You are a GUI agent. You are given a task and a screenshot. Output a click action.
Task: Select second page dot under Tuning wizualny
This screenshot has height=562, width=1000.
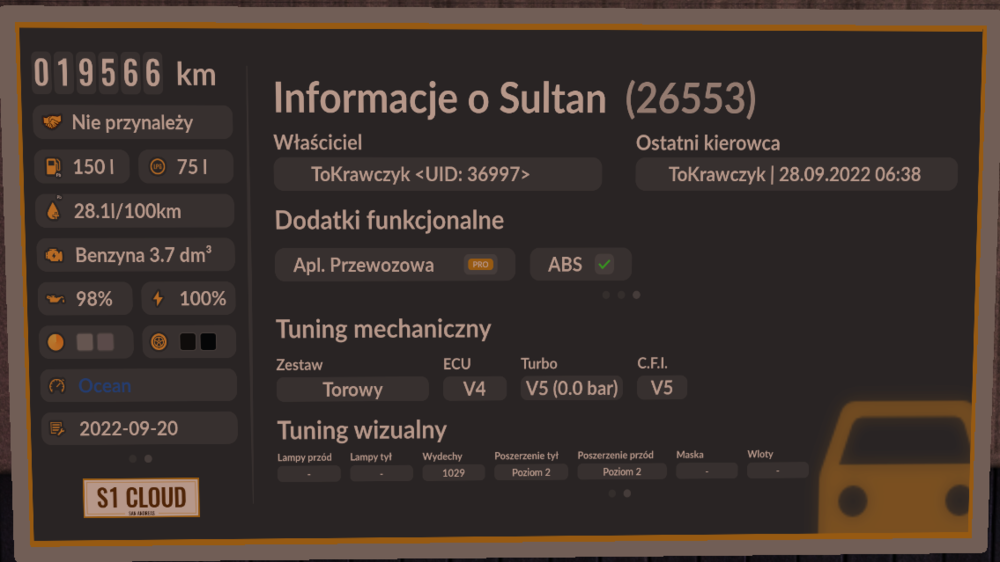click(x=627, y=494)
